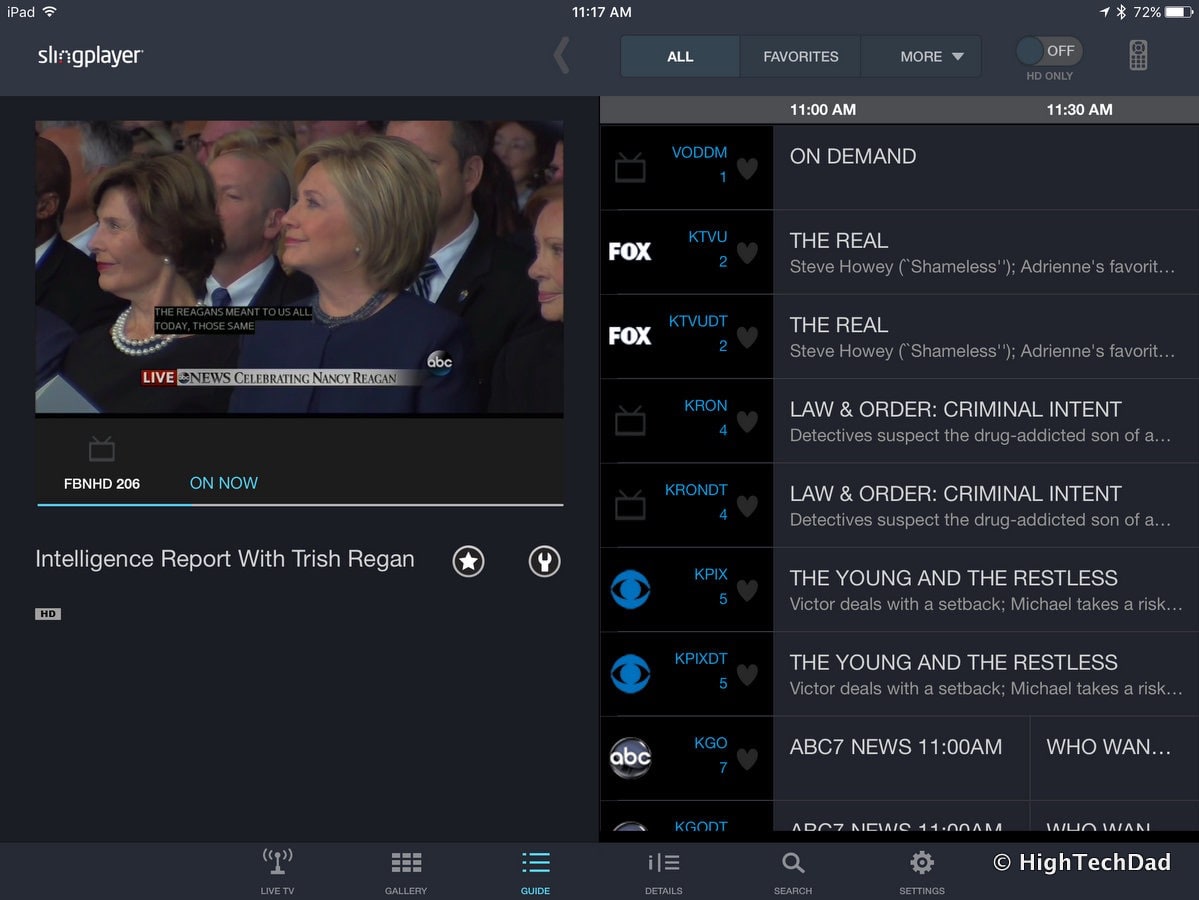
Task: Open the remote control icon
Action: click(x=1138, y=55)
